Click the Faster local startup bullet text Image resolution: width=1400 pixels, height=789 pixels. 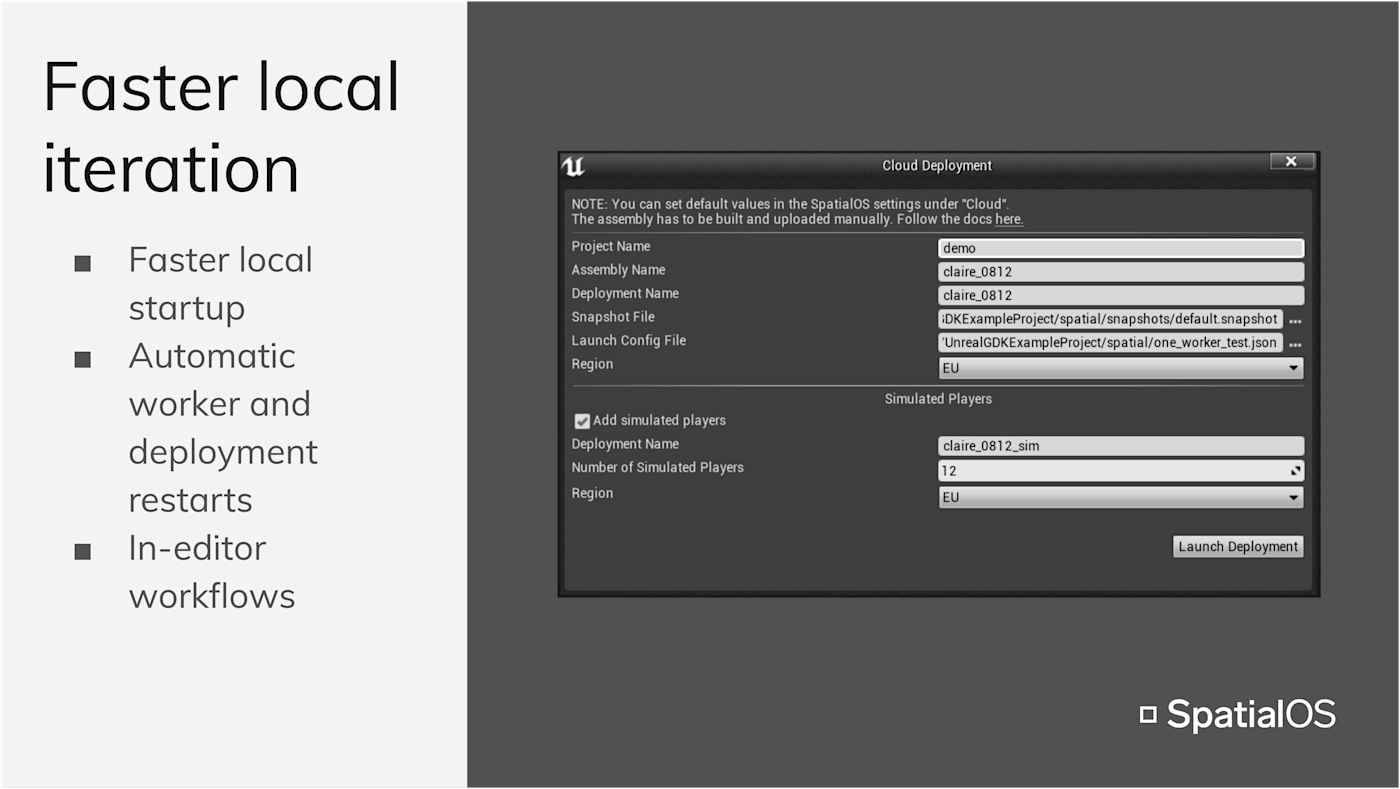221,284
